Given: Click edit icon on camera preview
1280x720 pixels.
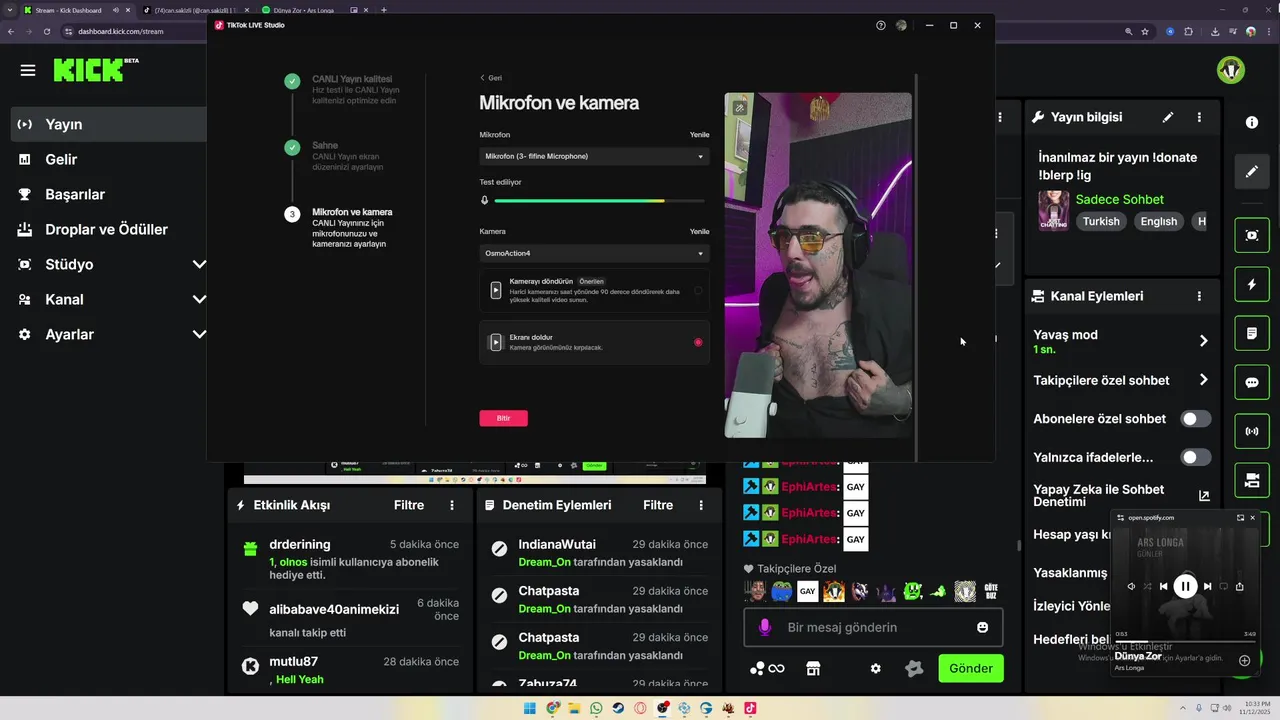Looking at the screenshot, I should (739, 108).
